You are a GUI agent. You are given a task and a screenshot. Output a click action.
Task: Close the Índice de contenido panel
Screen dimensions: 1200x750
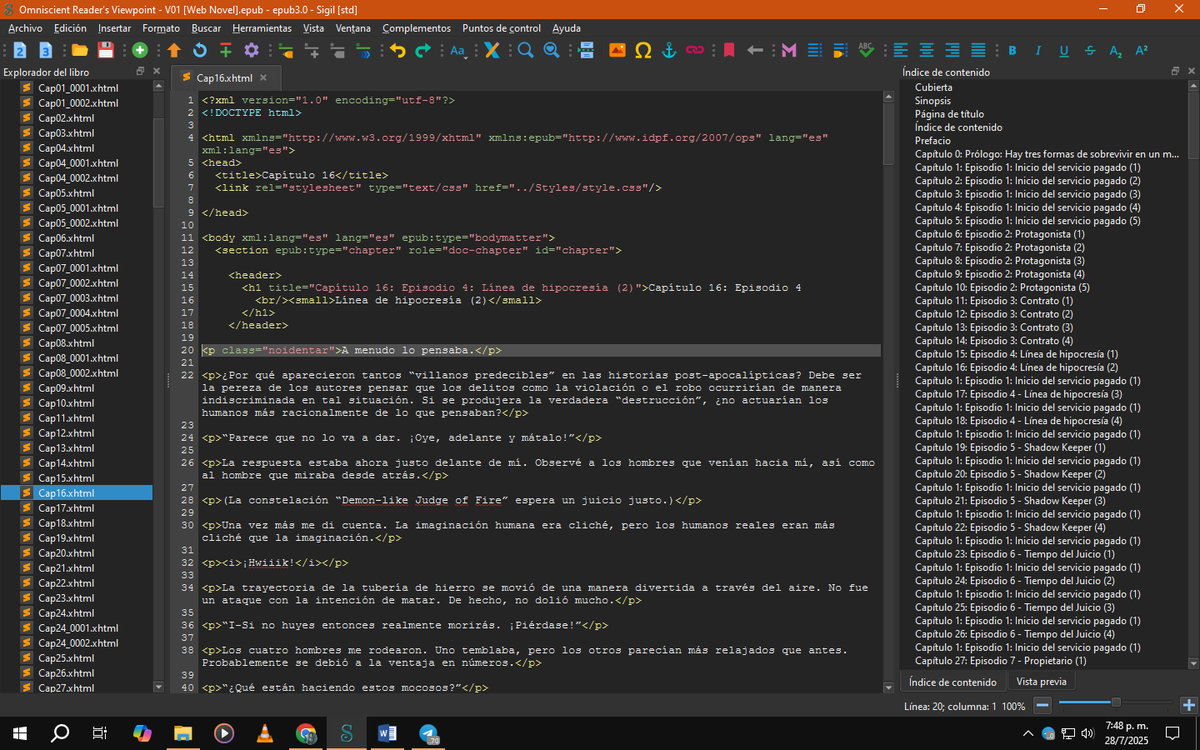1190,72
